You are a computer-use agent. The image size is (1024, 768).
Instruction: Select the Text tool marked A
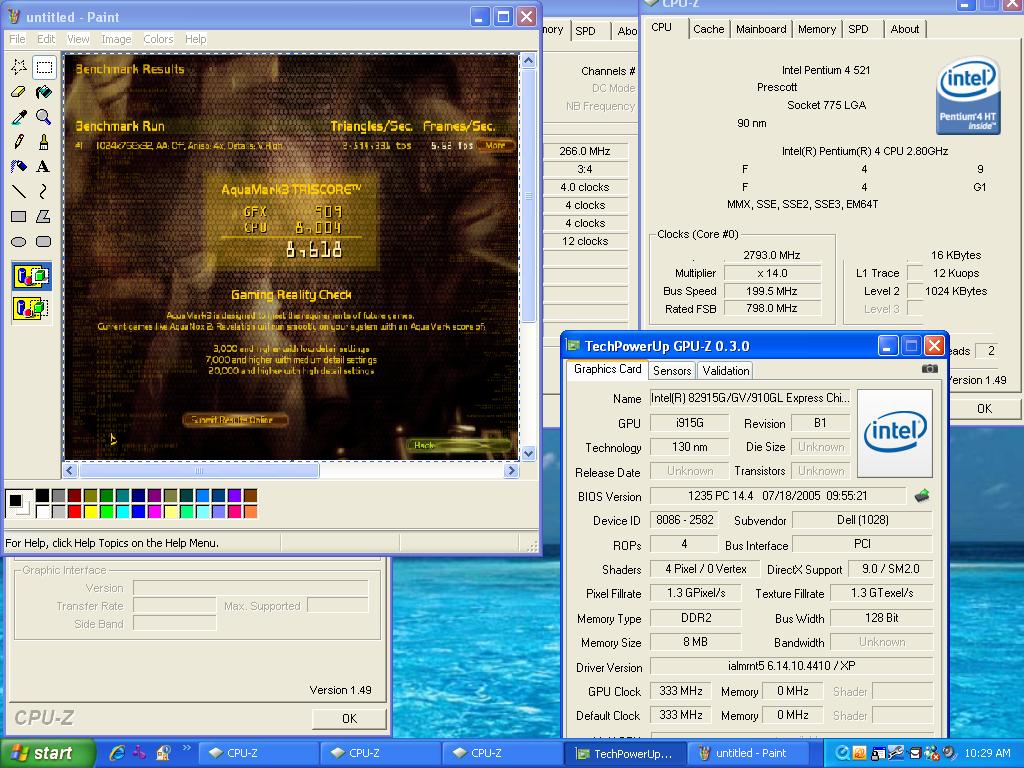44,167
